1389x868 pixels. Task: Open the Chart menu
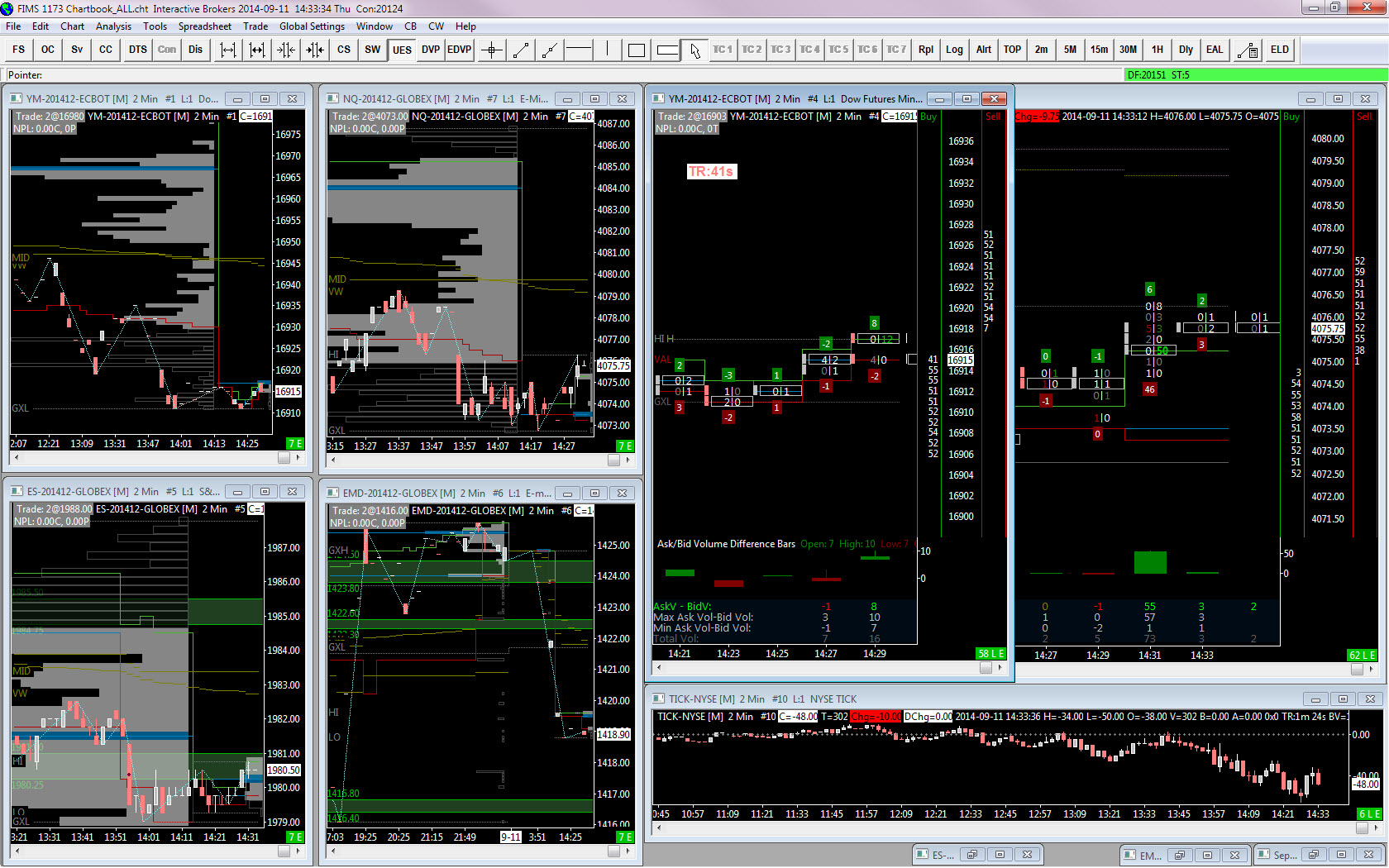click(x=73, y=26)
